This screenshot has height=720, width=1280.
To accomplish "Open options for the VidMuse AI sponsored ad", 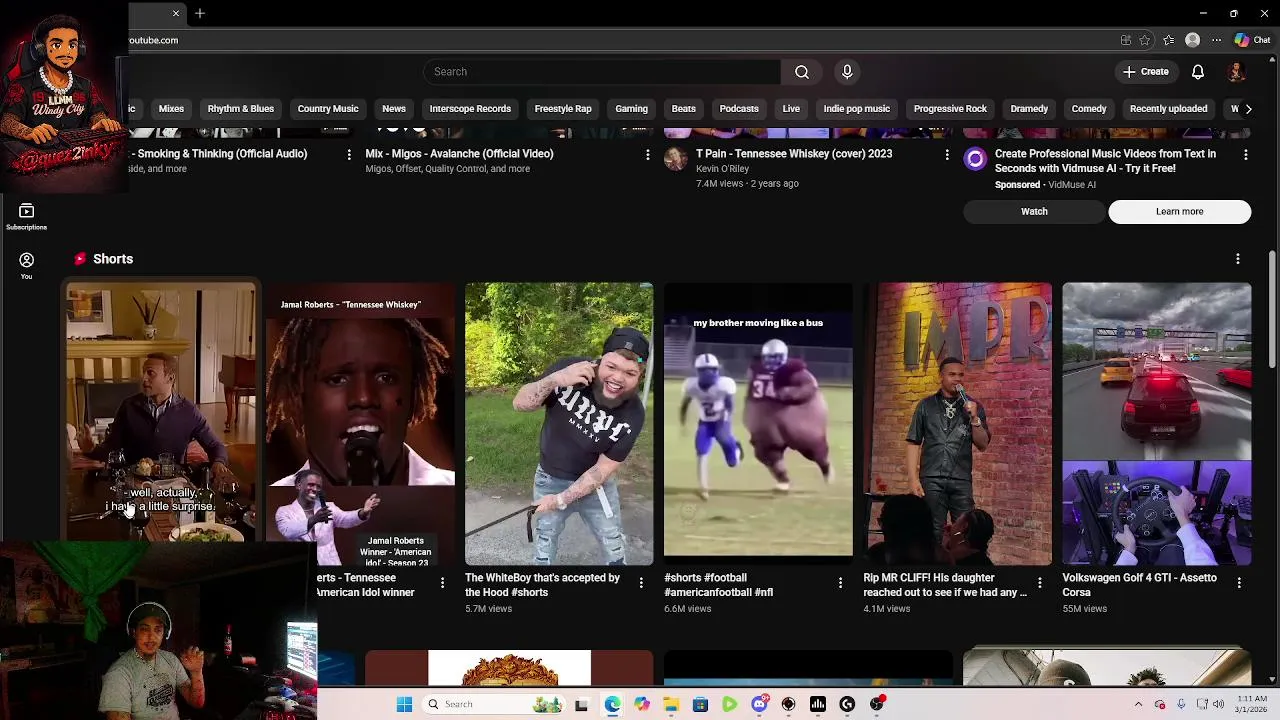I will pos(1245,155).
